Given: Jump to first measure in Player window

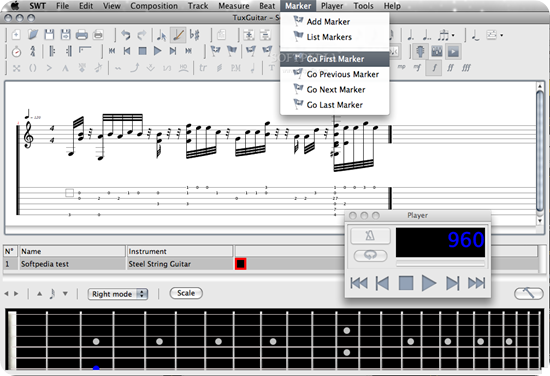Looking at the screenshot, I should tap(359, 283).
